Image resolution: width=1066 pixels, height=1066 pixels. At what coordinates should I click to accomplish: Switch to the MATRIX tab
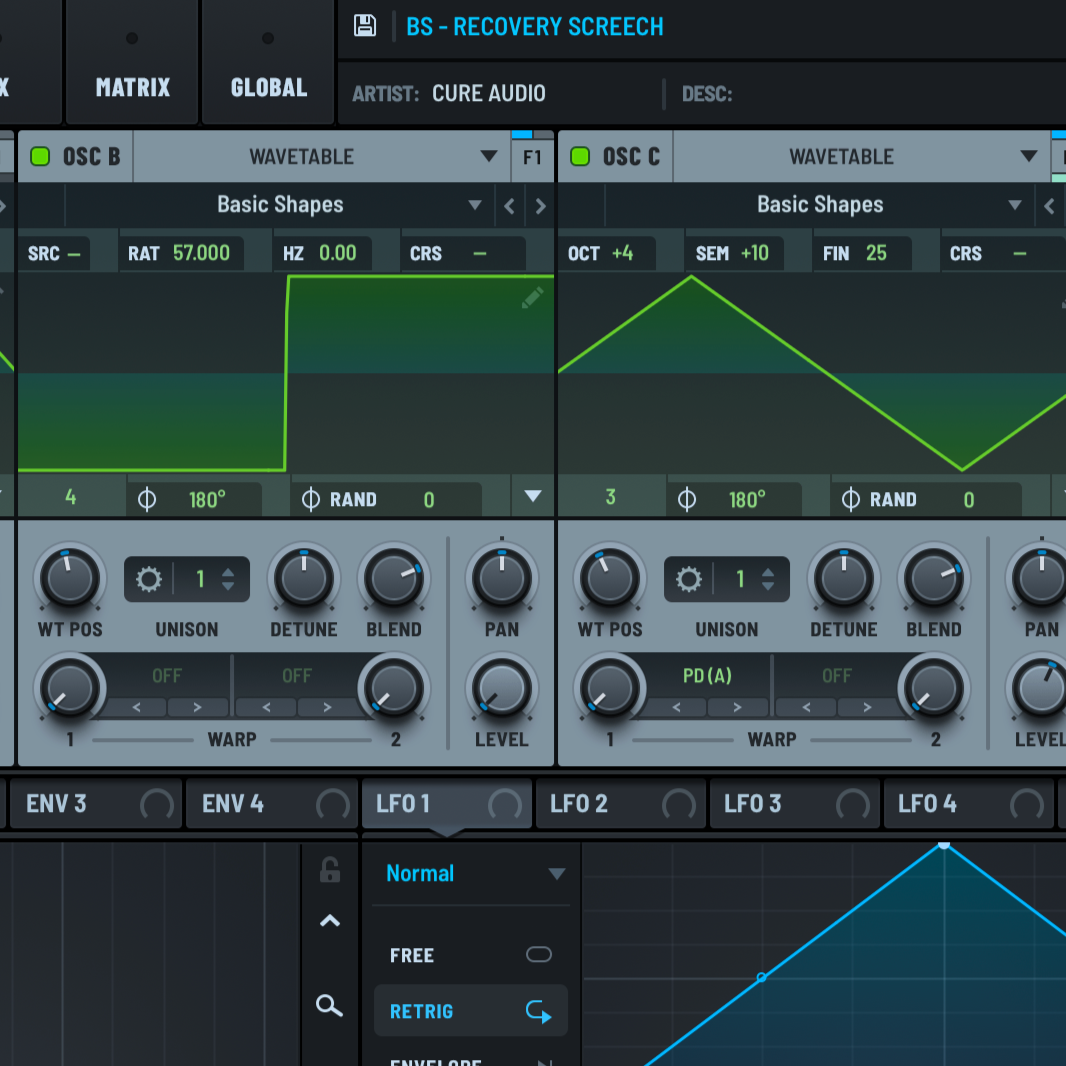pyautogui.click(x=133, y=87)
